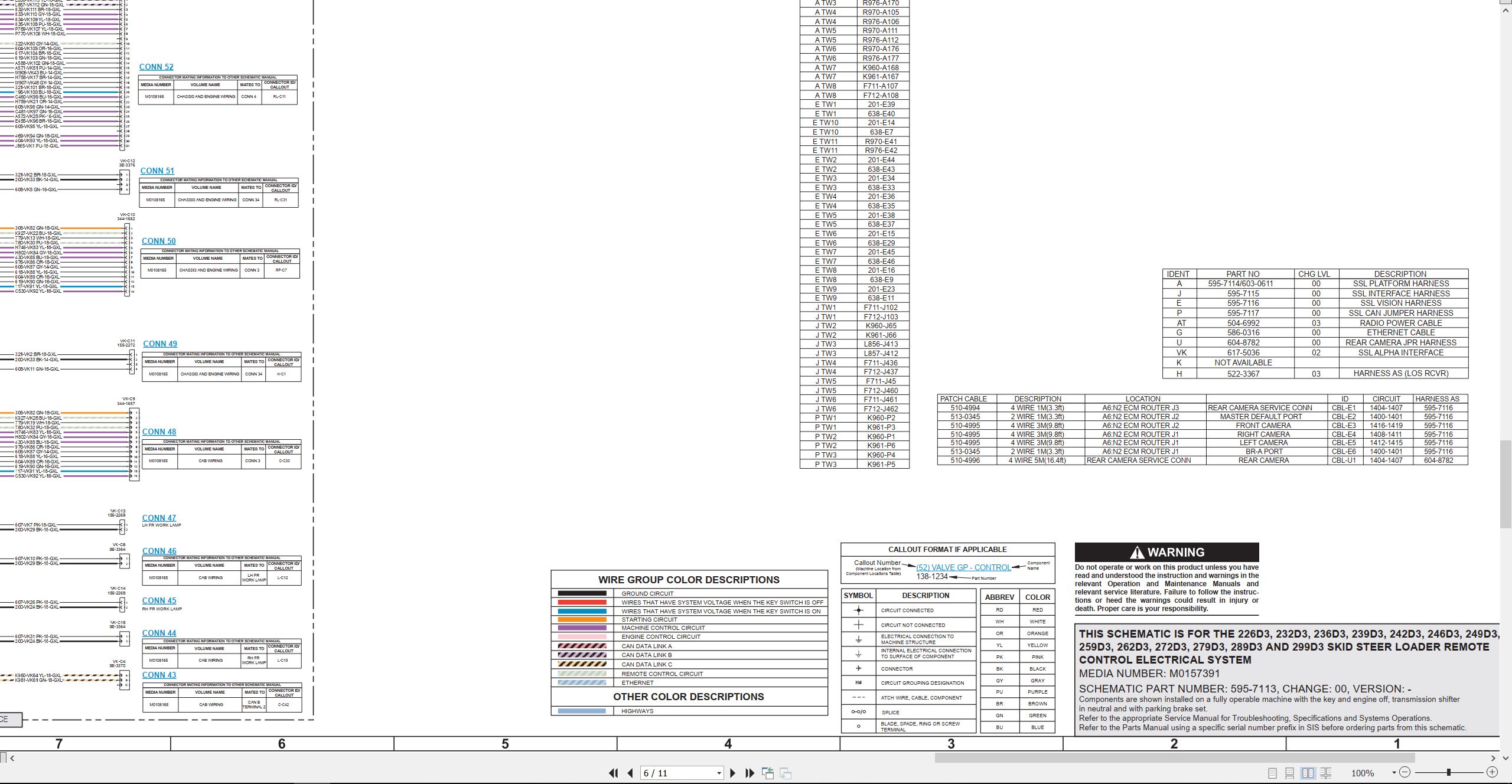Click the horizontal scrollbar thumb
Image resolution: width=1512 pixels, height=784 pixels.
click(x=1175, y=758)
